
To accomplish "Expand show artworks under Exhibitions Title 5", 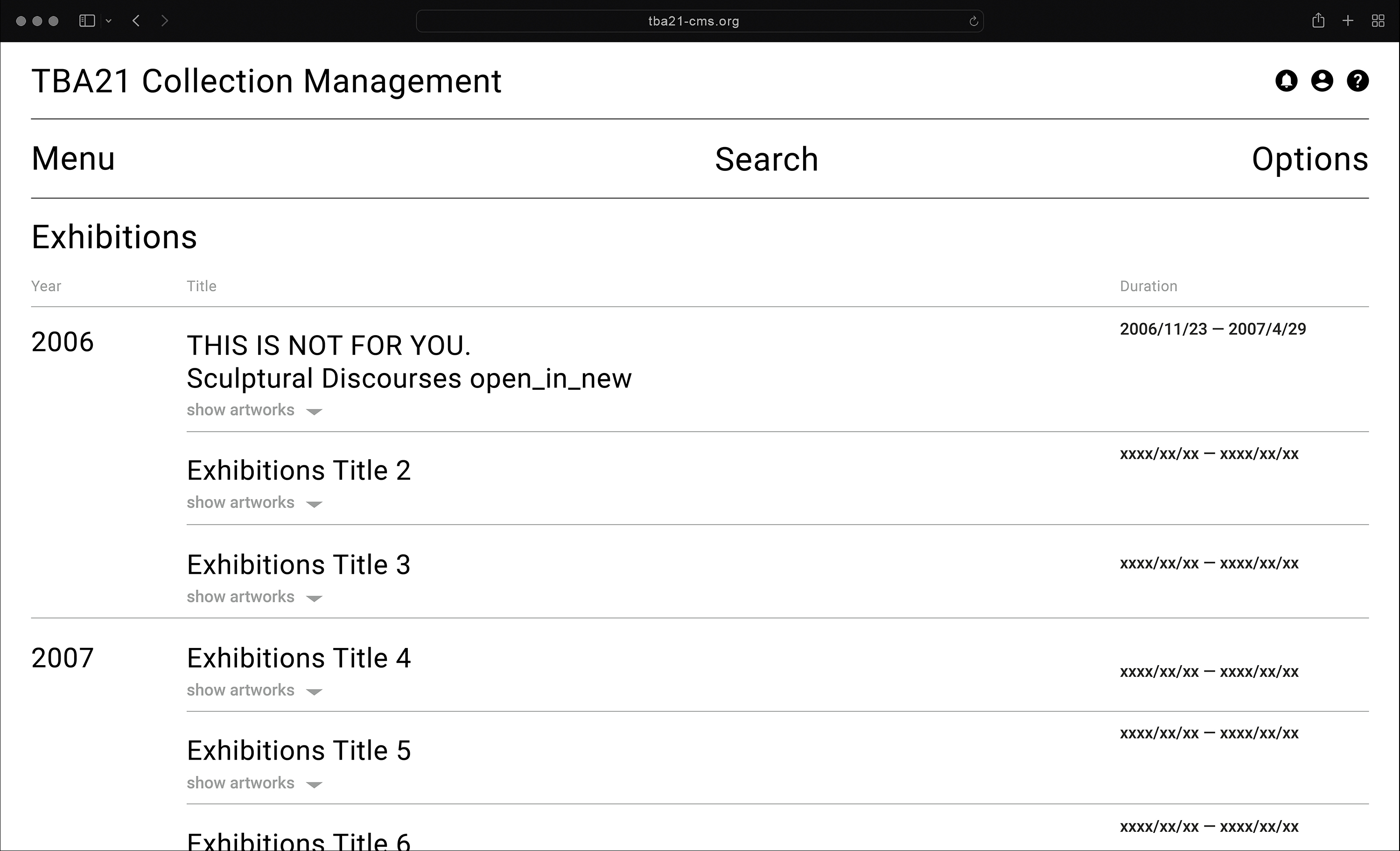I will point(254,783).
